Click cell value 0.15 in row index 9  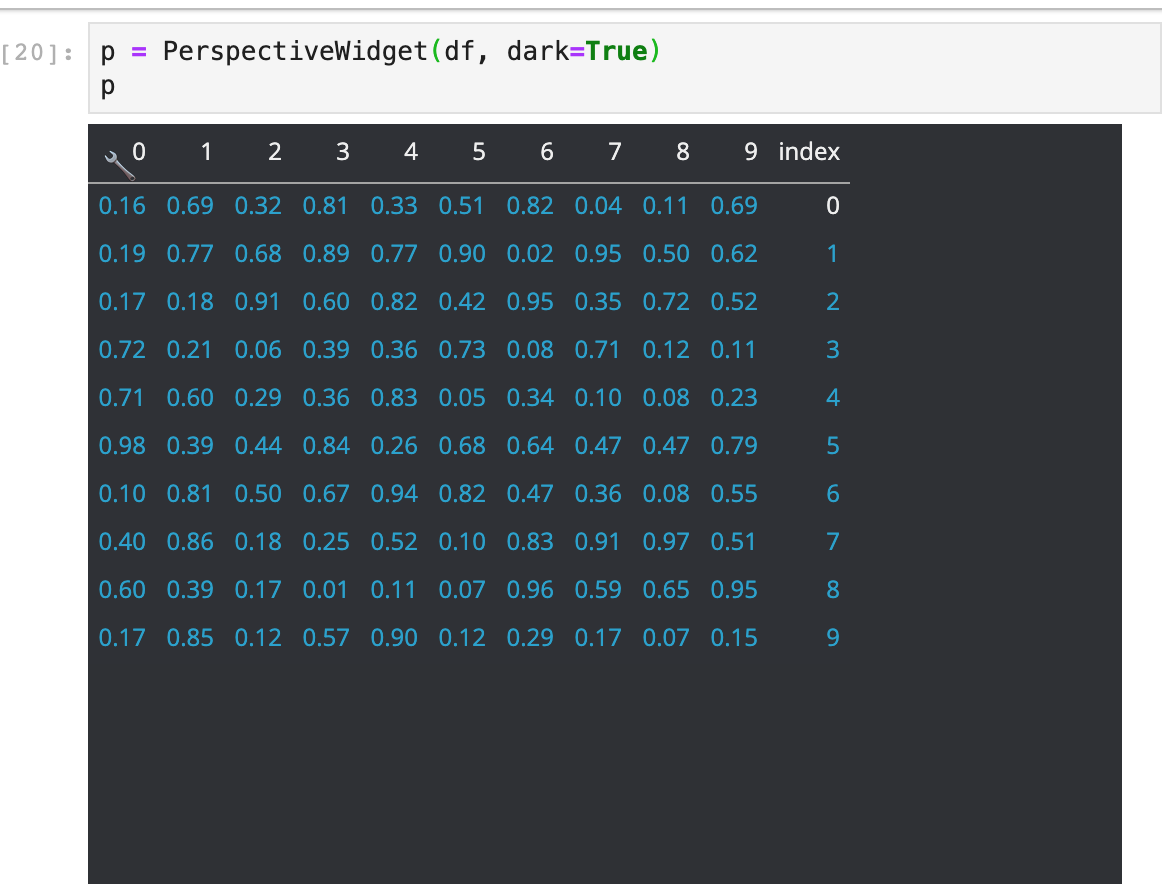point(734,637)
